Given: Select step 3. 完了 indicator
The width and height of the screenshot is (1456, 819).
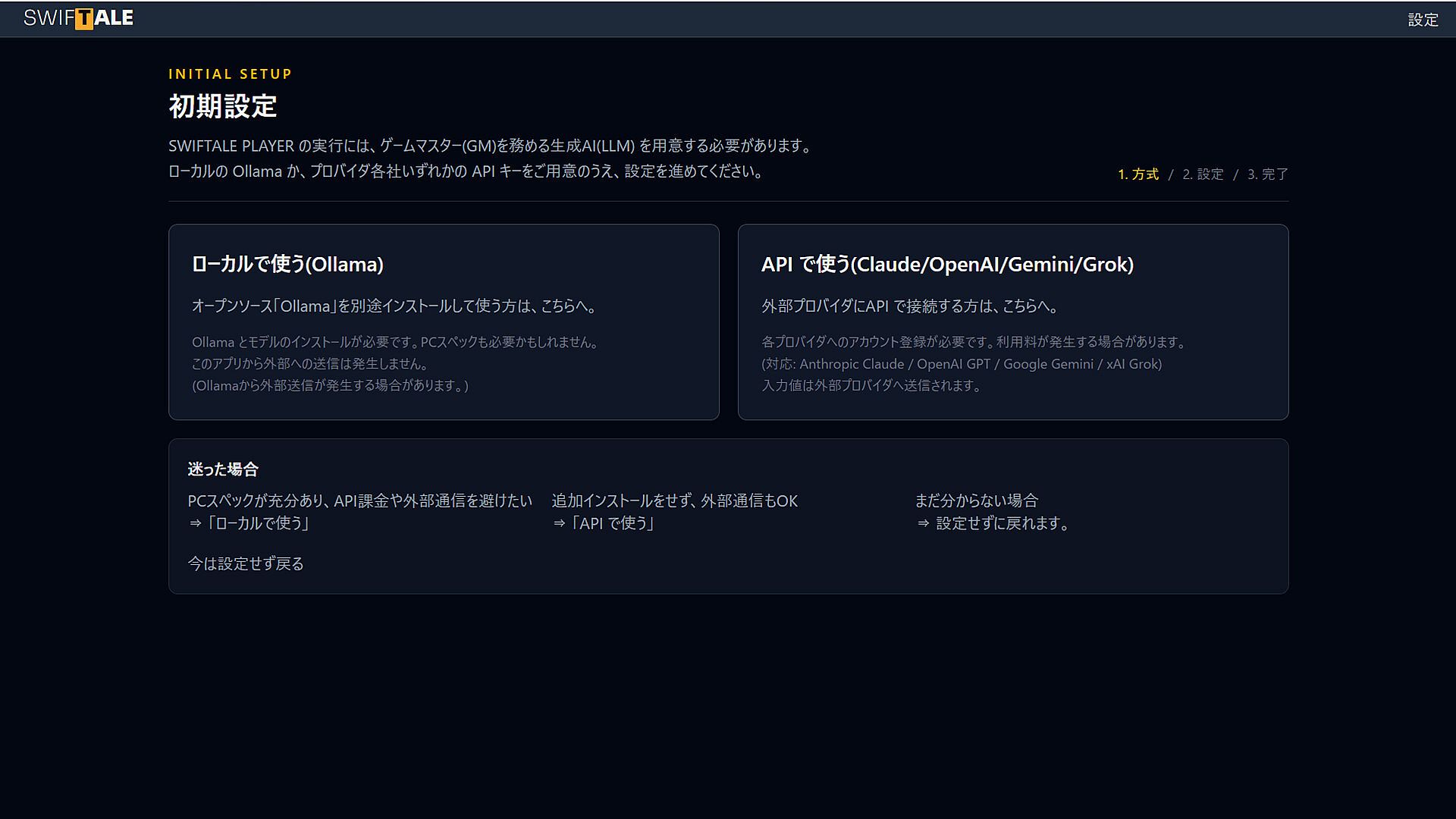Looking at the screenshot, I should pyautogui.click(x=1267, y=174).
